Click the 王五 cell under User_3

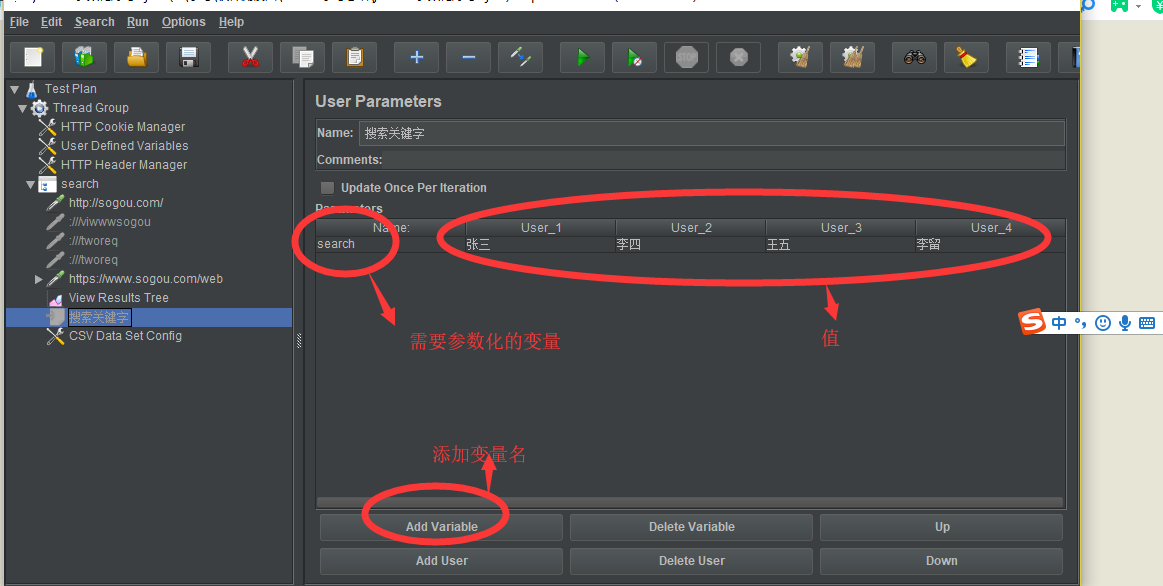840,244
